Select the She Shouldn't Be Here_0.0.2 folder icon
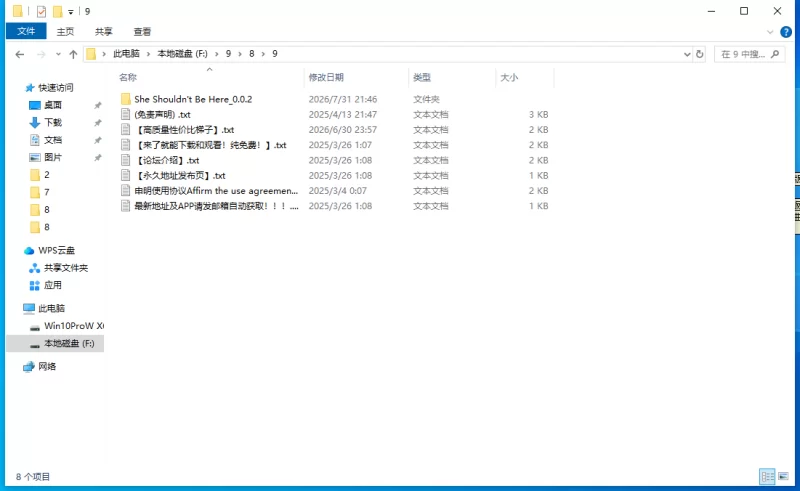Screen dimensions: 800x491 pos(126,99)
